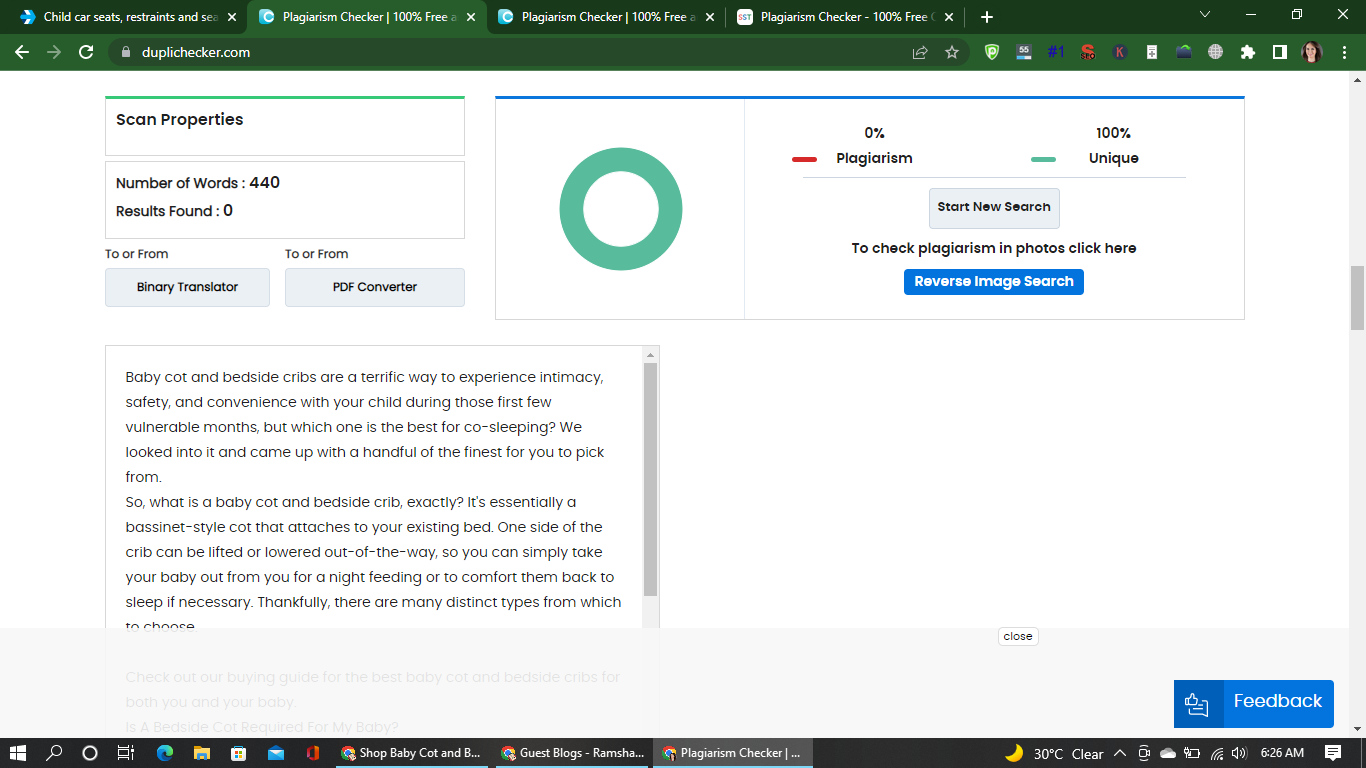Open the clock showing 6:26 AM

[1282, 753]
